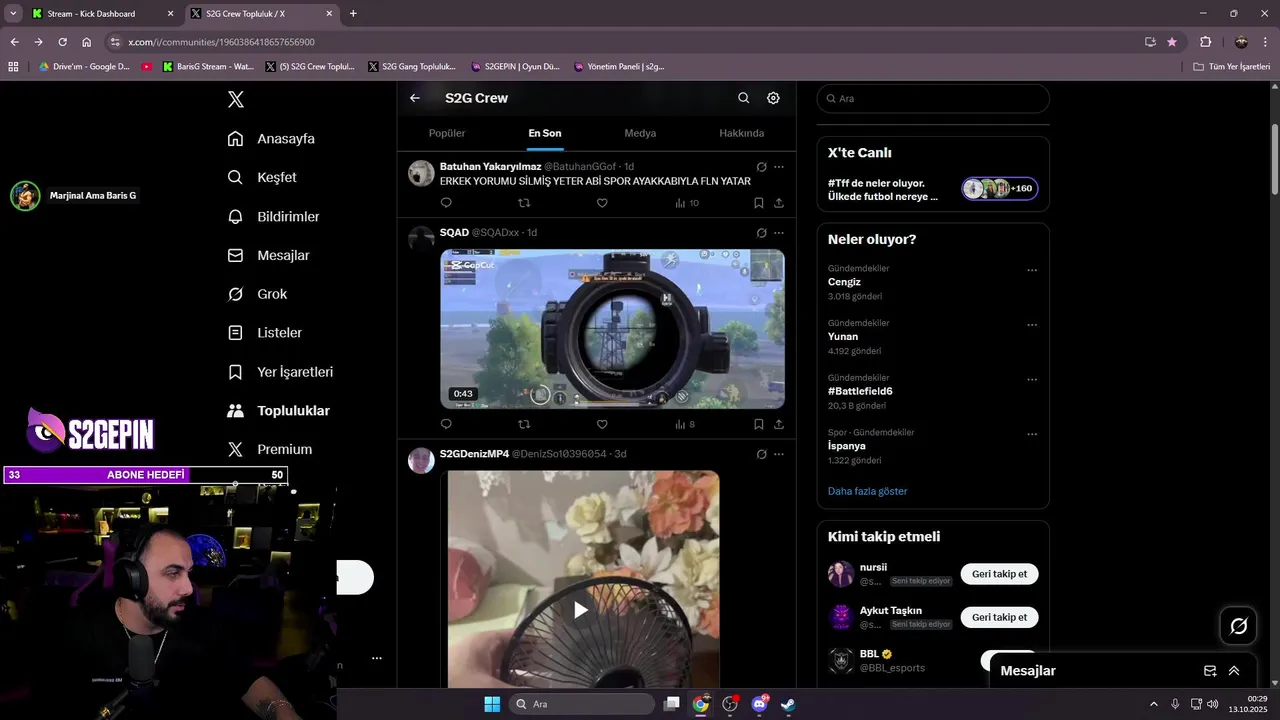Repost Batuhan Yakaryılmaz's post

pos(524,203)
